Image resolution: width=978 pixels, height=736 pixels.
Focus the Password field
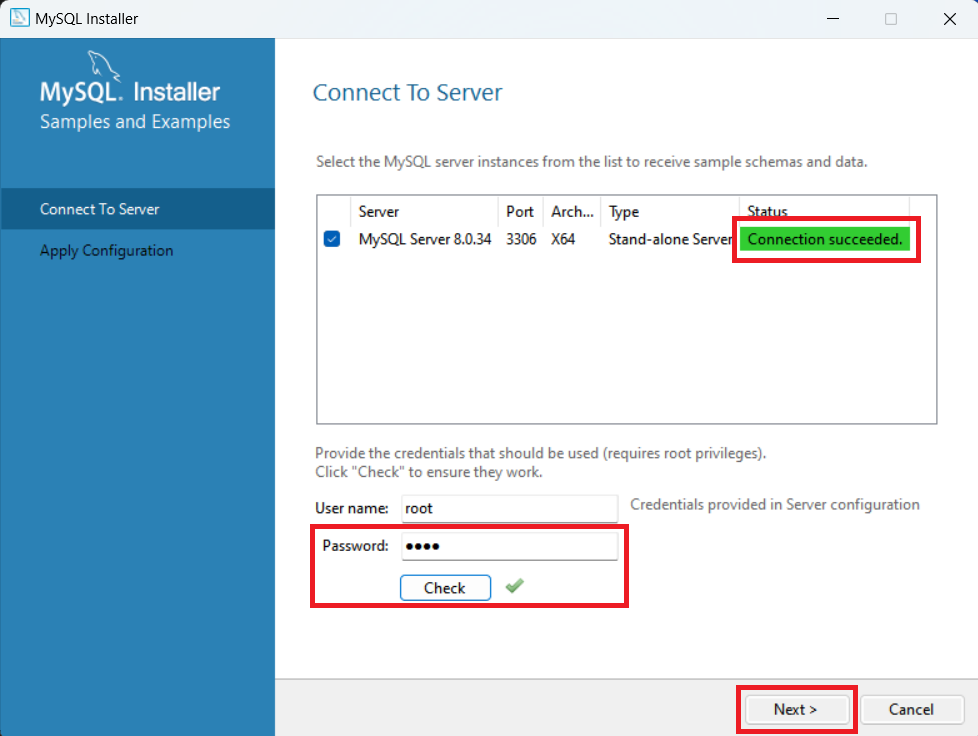pyautogui.click(x=510, y=546)
